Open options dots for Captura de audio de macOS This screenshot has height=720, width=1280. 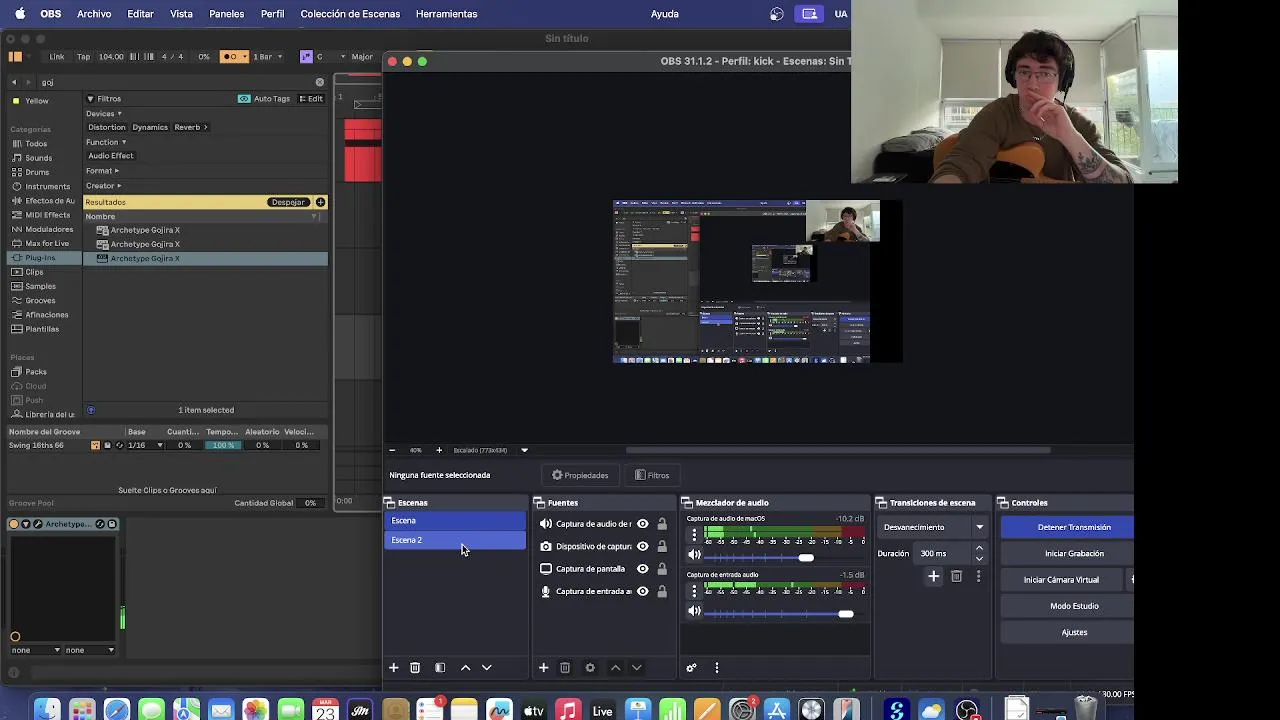click(x=694, y=535)
